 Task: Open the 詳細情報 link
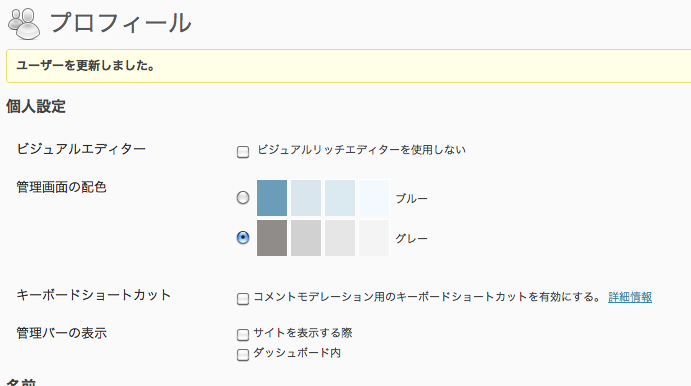click(630, 297)
